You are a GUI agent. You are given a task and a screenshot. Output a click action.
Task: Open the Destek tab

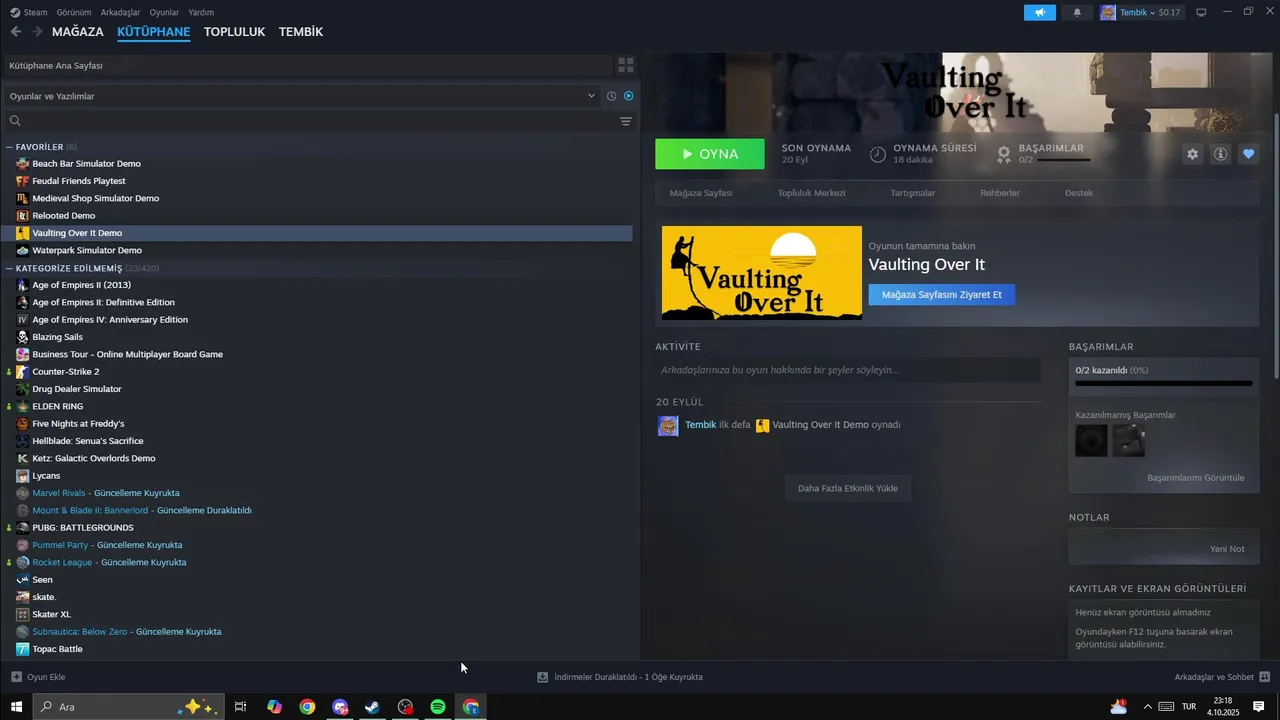[x=1079, y=193]
